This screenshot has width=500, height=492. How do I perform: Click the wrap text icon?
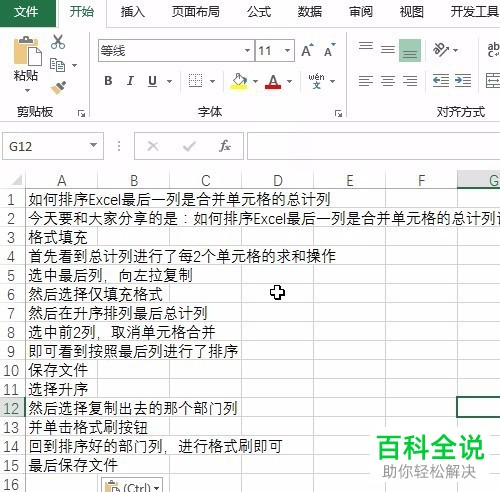coord(493,50)
